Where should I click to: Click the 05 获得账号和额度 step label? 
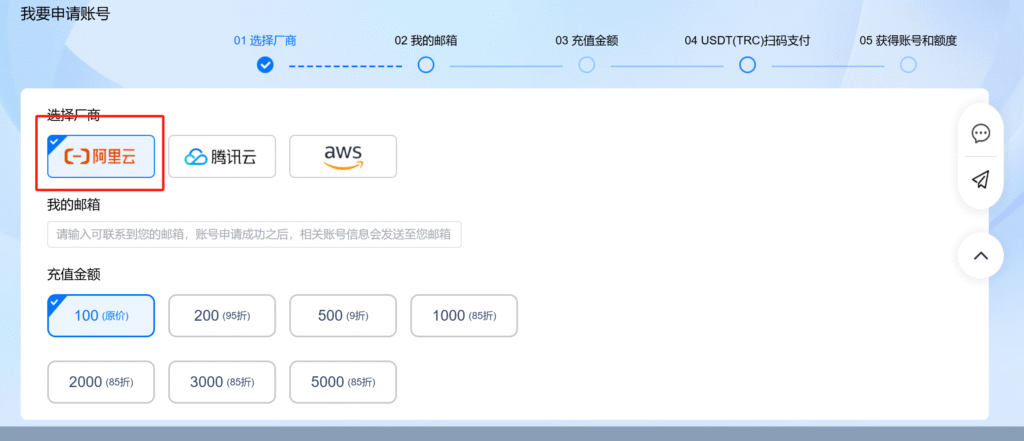pos(908,41)
